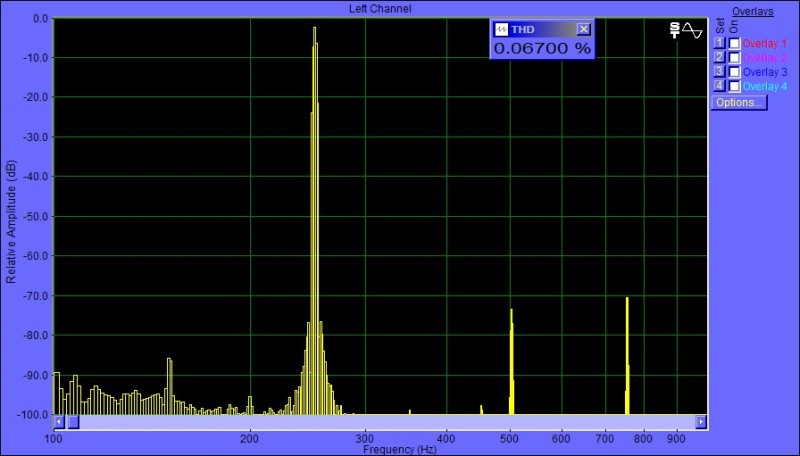Image resolution: width=800 pixels, height=456 pixels.
Task: Click the THD window waveform icon
Action: (x=502, y=29)
